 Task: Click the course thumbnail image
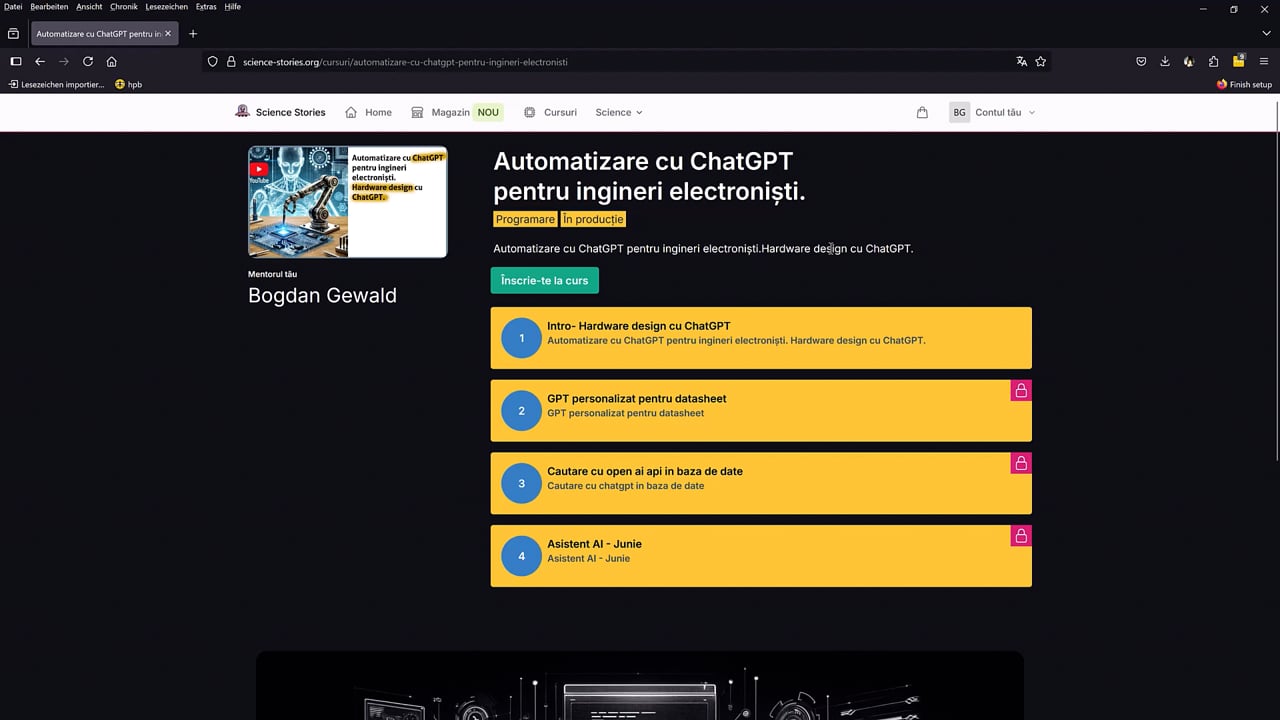348,202
